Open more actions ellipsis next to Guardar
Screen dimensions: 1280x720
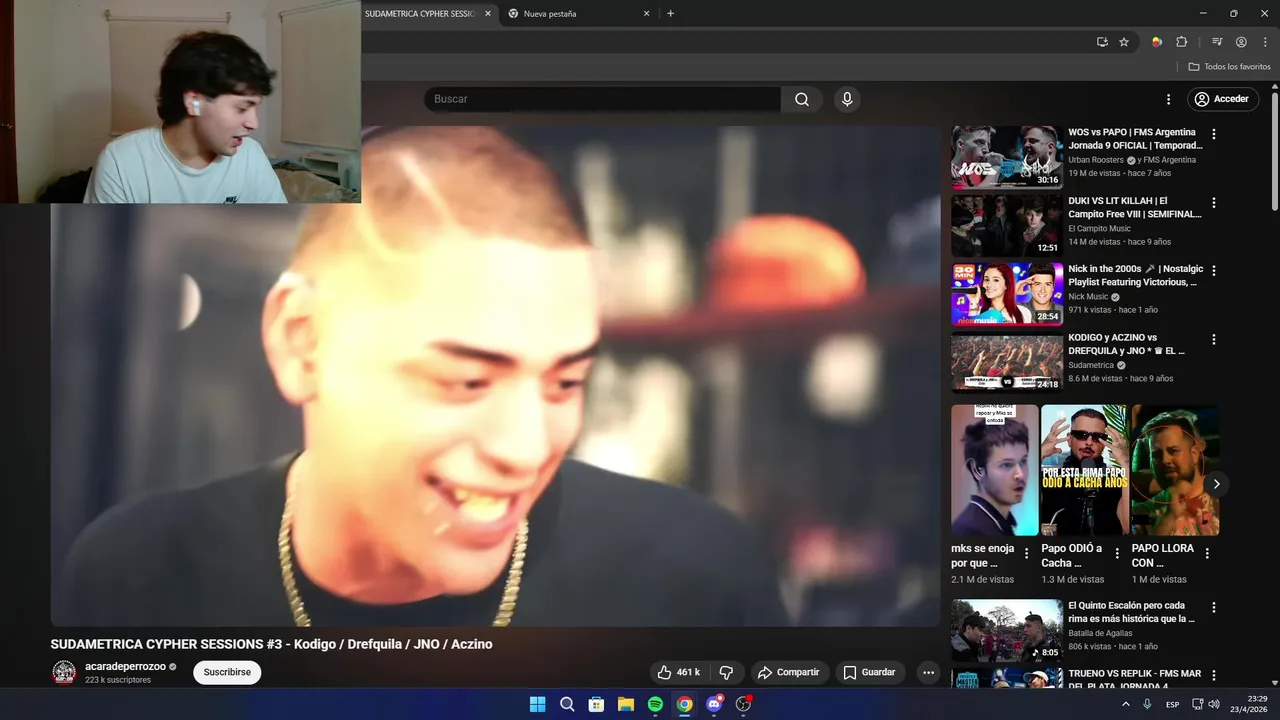(x=928, y=672)
